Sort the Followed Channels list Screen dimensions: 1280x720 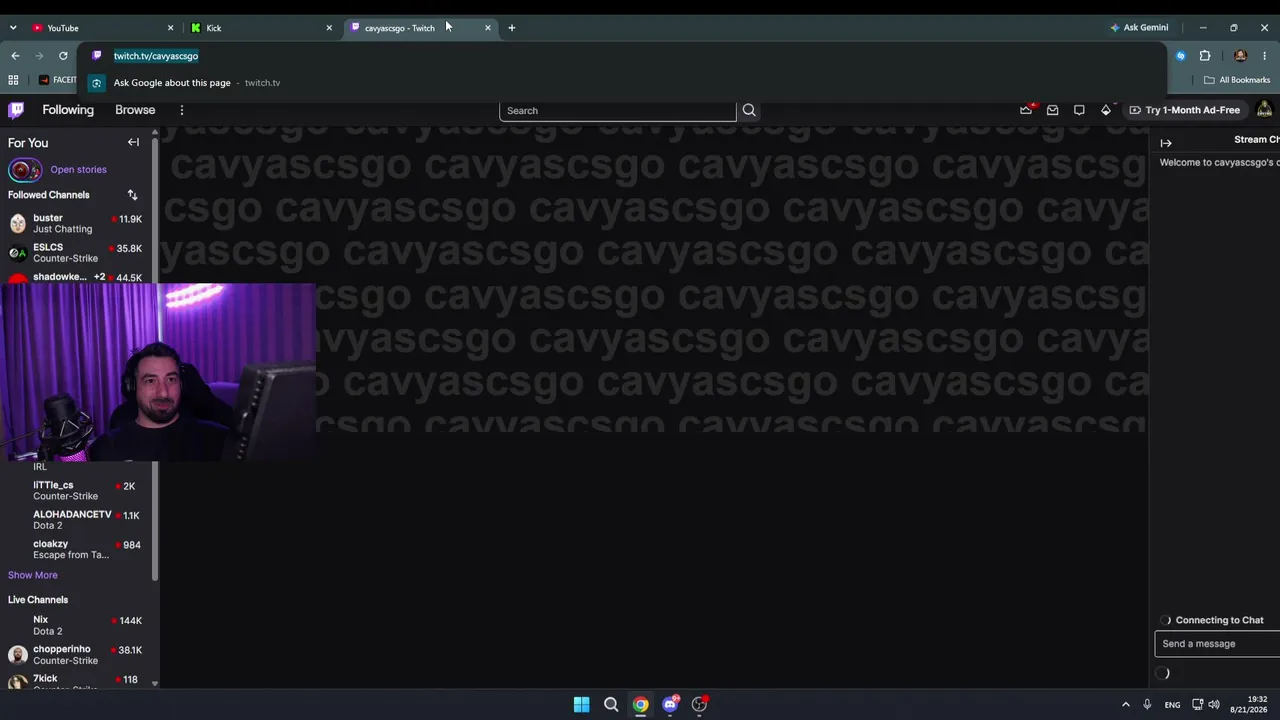click(132, 195)
